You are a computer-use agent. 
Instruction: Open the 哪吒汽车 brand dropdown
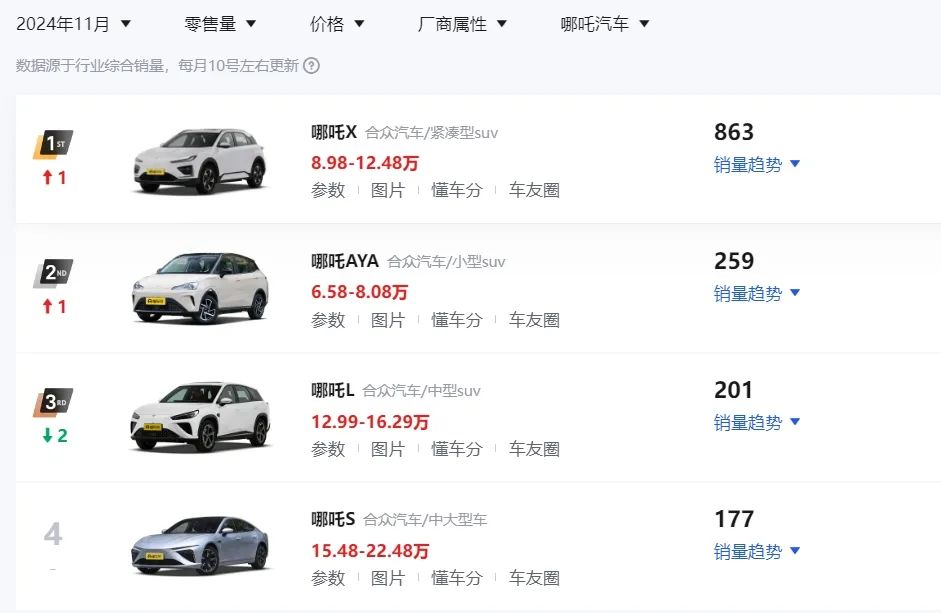(x=605, y=23)
